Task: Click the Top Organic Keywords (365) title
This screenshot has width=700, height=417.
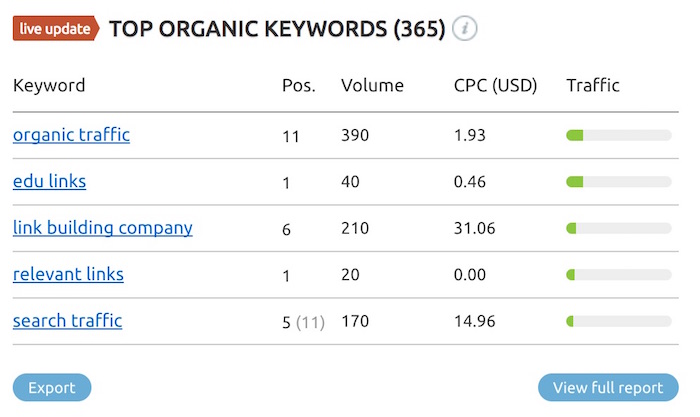Action: (277, 29)
